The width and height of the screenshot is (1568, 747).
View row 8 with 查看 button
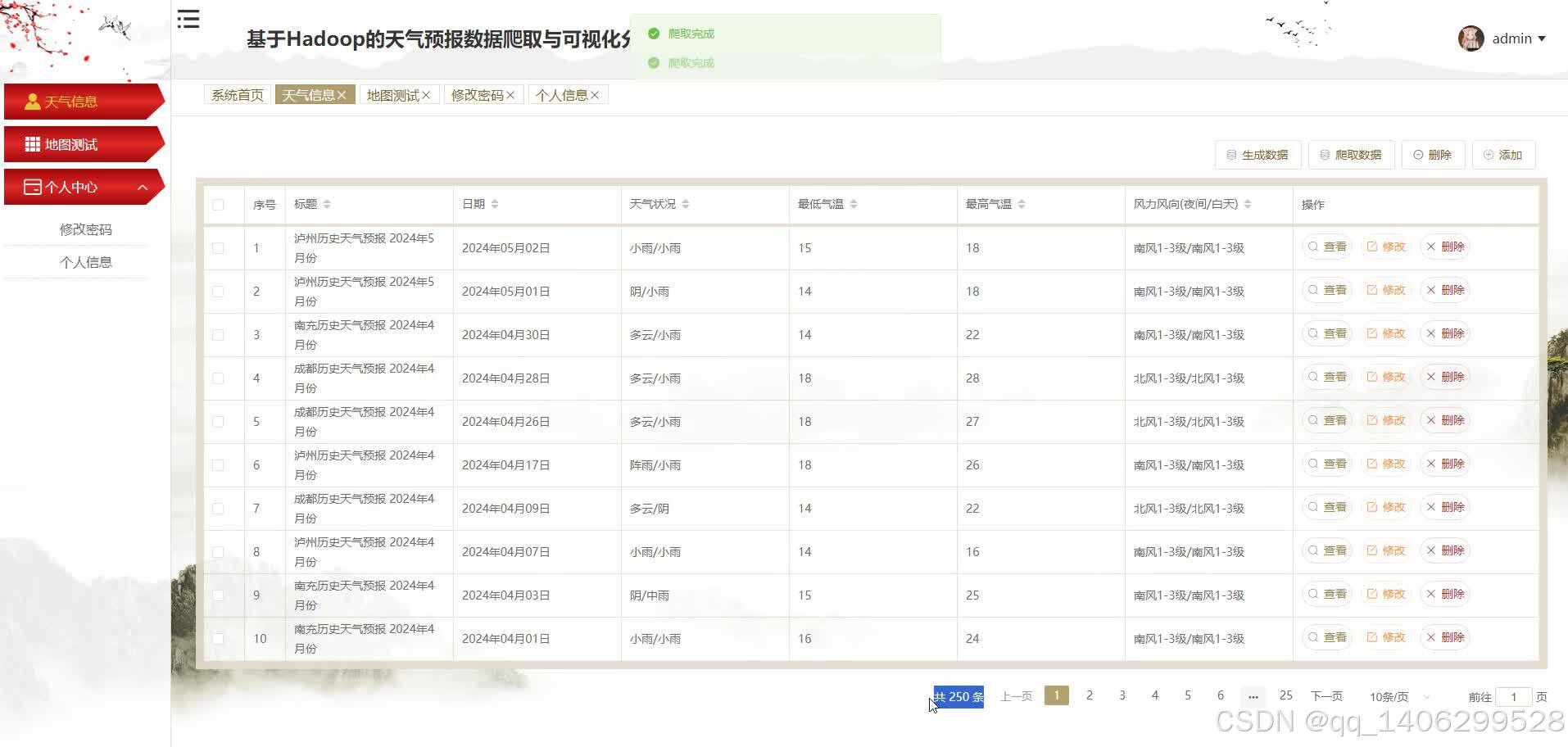coord(1327,550)
